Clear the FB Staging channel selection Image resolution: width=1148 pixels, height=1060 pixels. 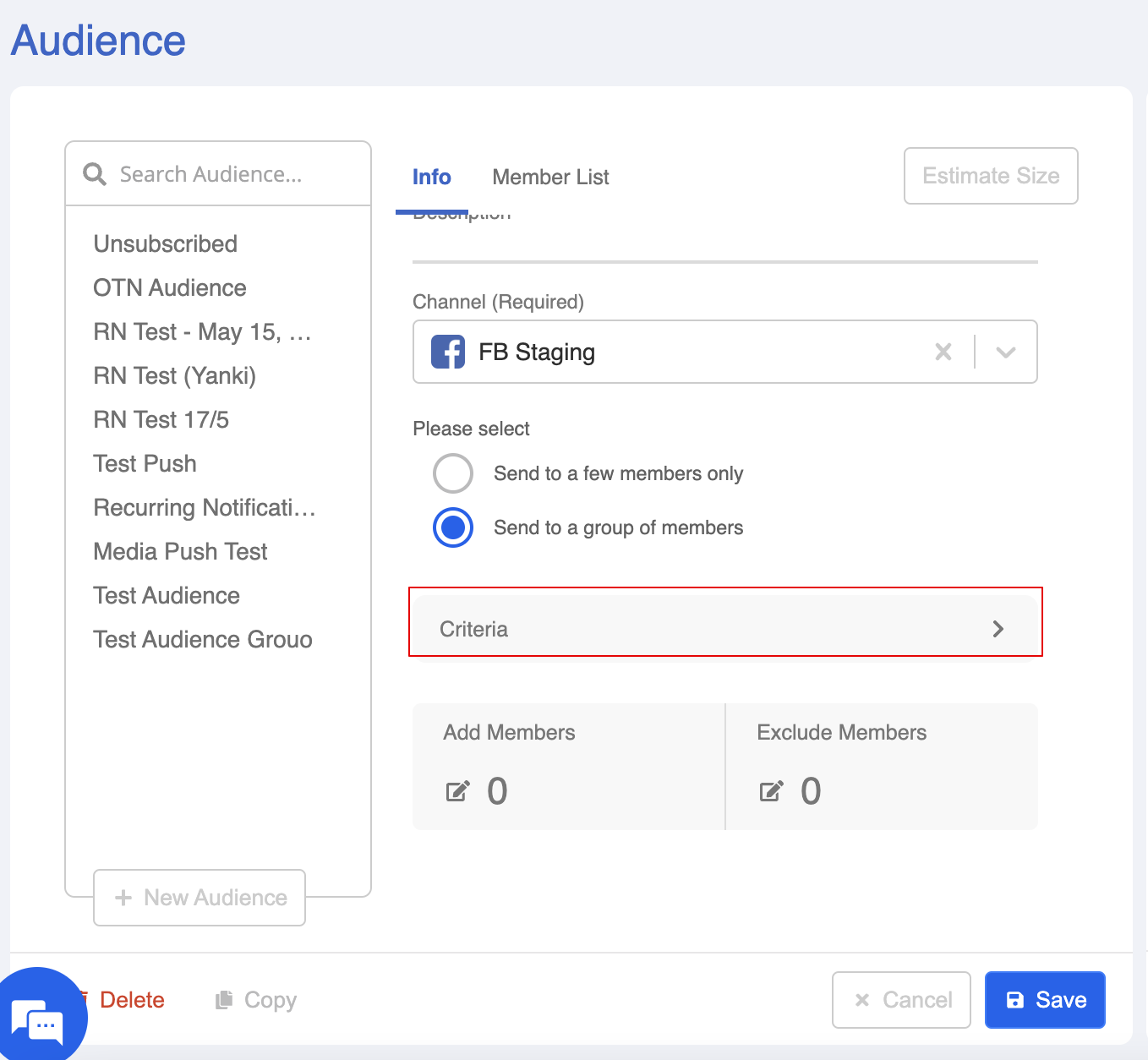[943, 352]
